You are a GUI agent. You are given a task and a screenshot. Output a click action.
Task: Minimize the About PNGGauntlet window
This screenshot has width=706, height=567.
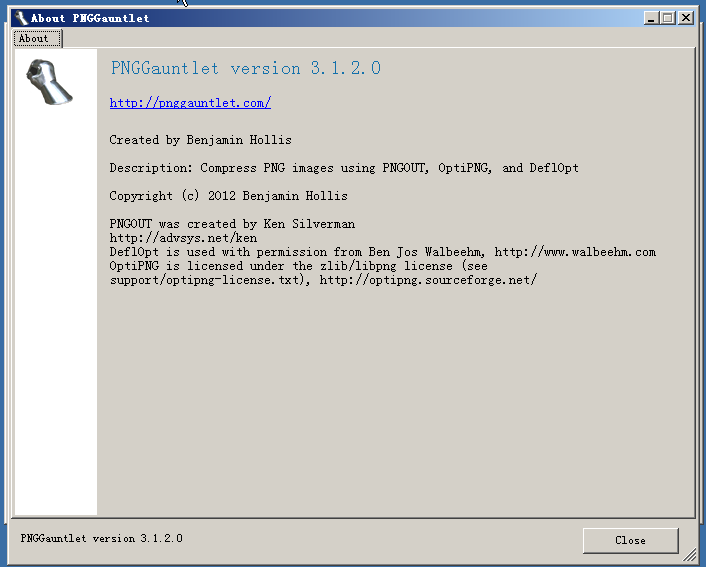pos(651,18)
